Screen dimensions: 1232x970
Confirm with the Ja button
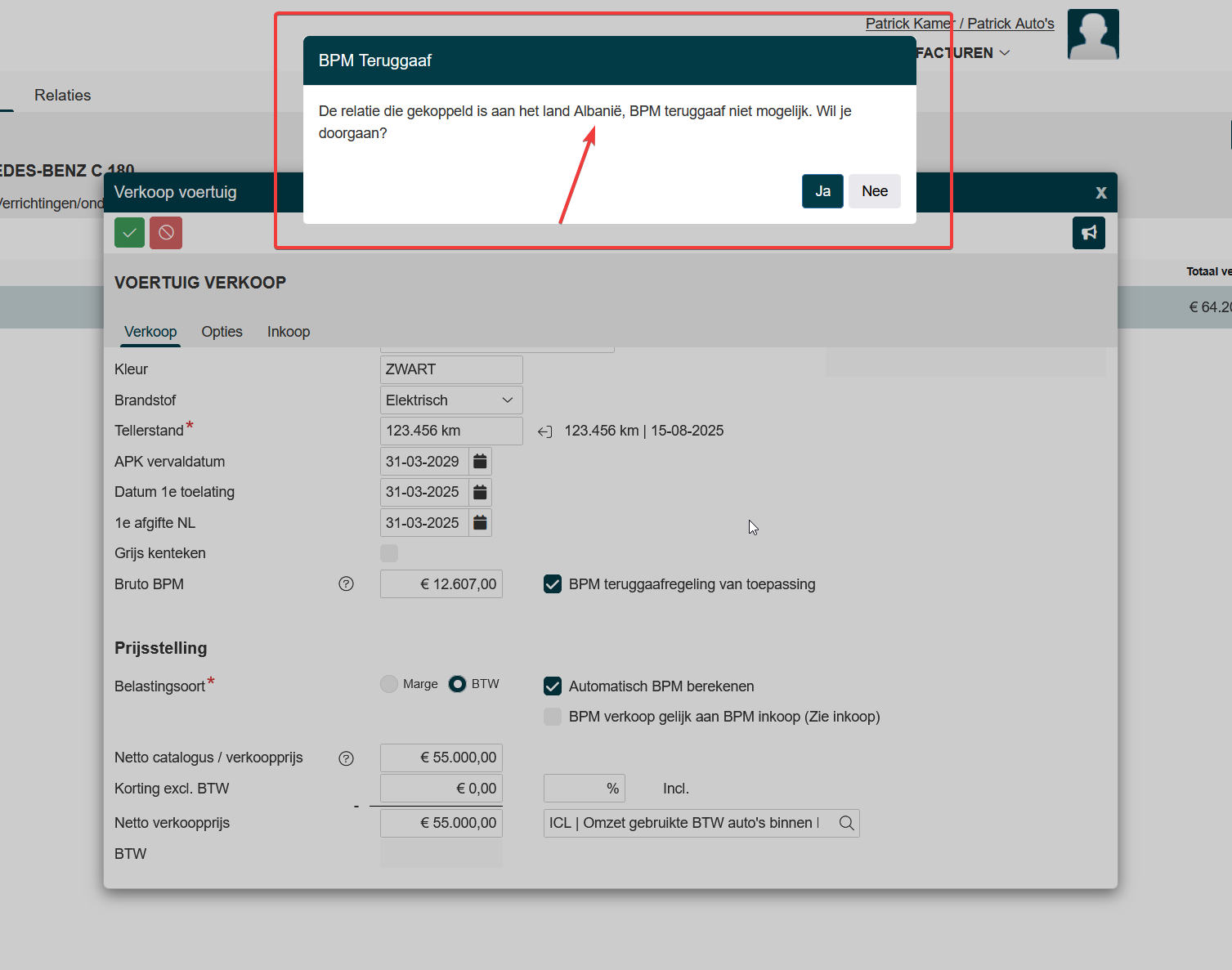[822, 191]
